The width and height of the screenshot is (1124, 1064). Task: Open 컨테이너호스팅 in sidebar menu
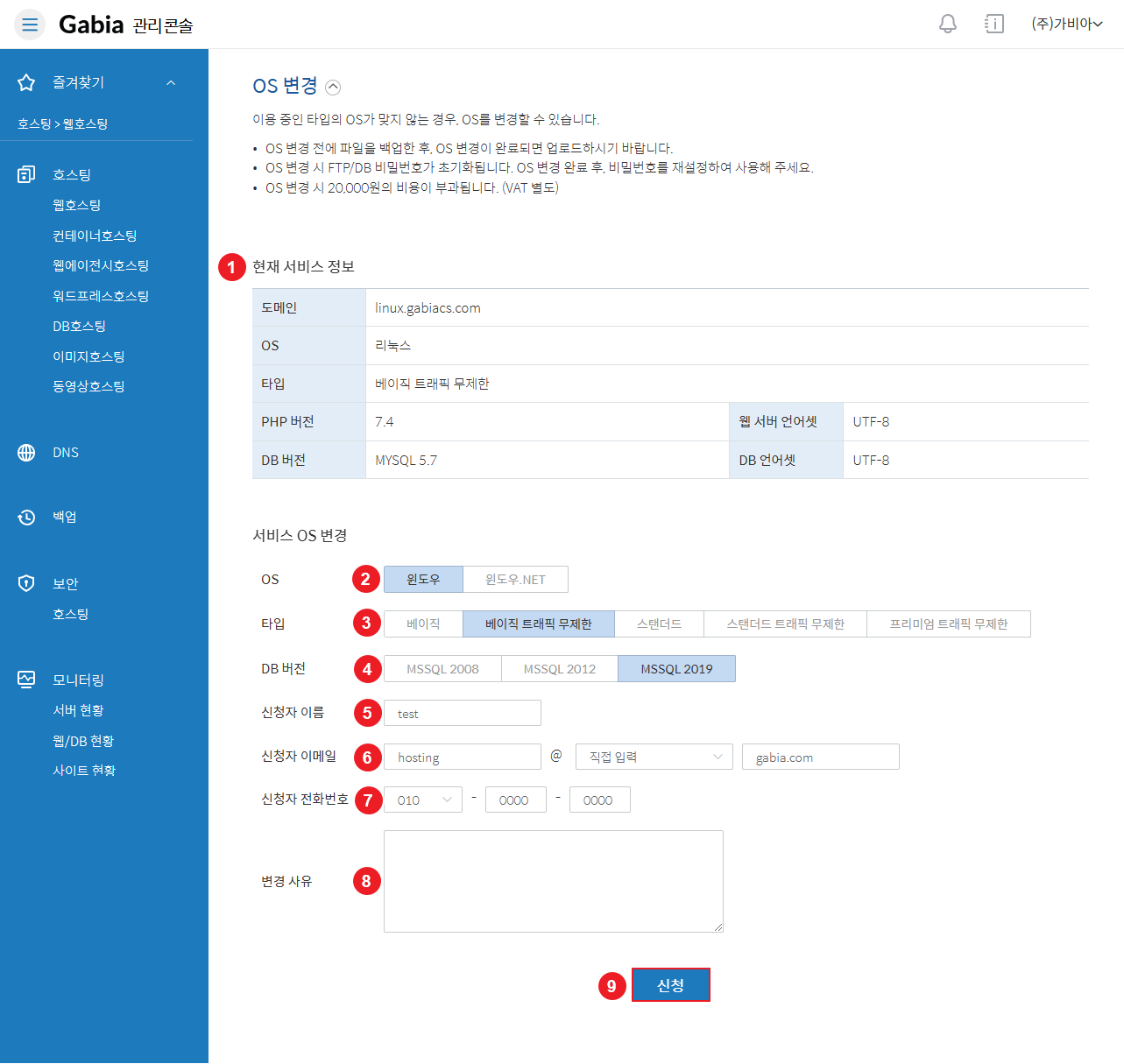point(95,236)
